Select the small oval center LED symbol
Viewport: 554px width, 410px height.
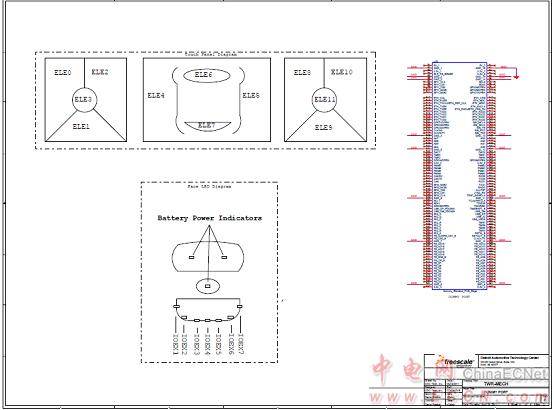pos(208,286)
